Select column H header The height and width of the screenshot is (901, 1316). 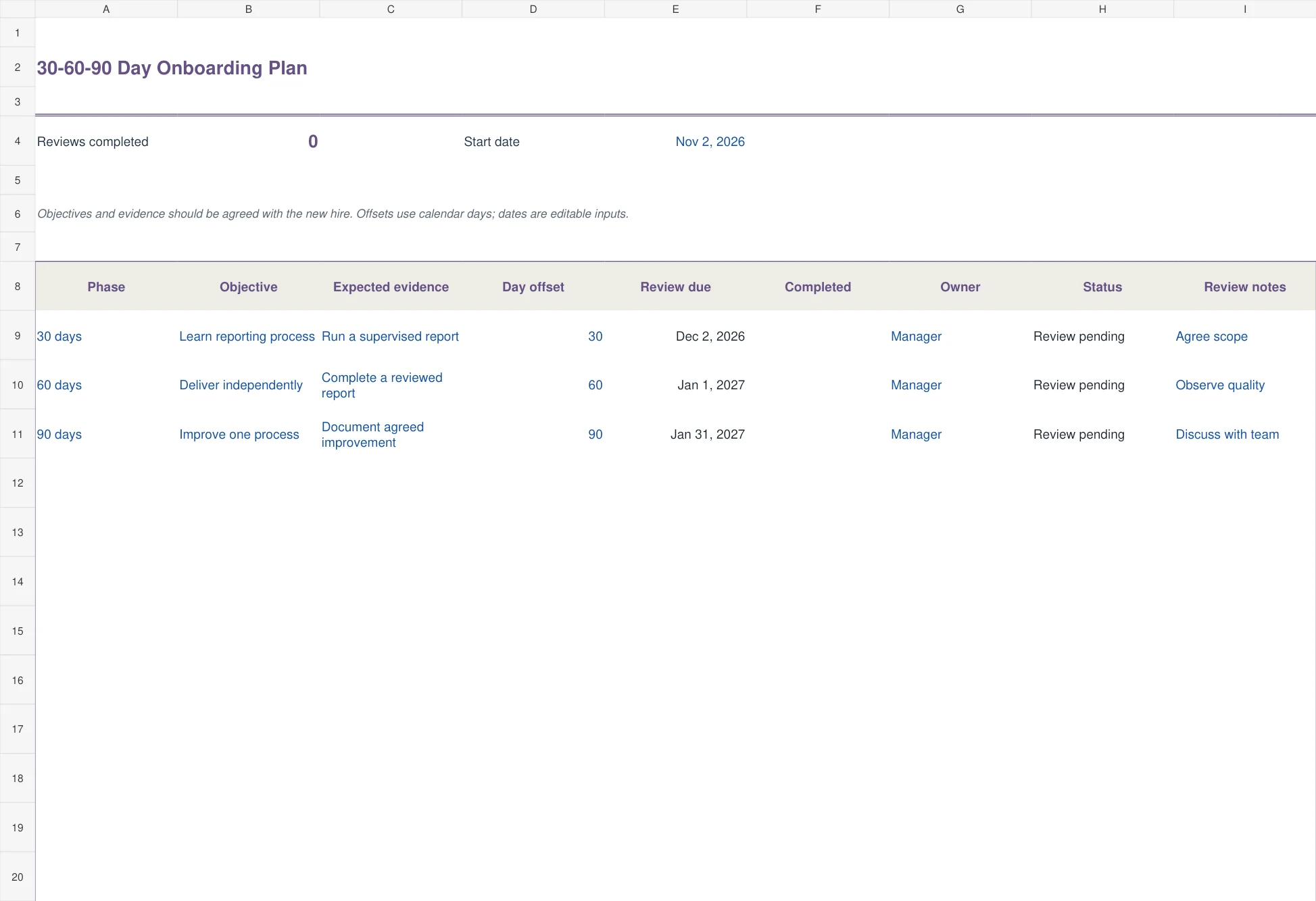tap(1102, 9)
